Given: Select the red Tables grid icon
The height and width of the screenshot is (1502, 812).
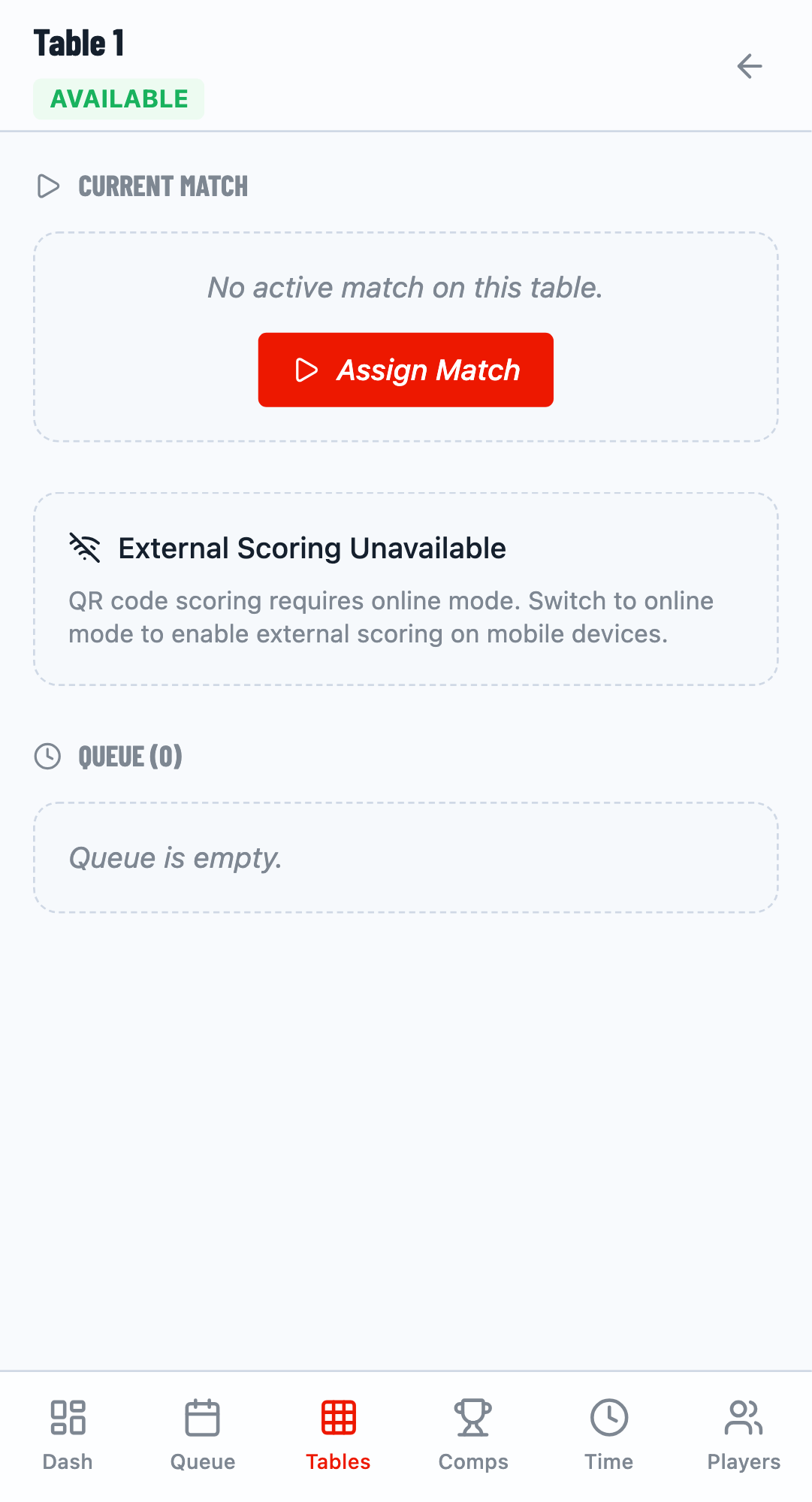Looking at the screenshot, I should [x=338, y=1418].
